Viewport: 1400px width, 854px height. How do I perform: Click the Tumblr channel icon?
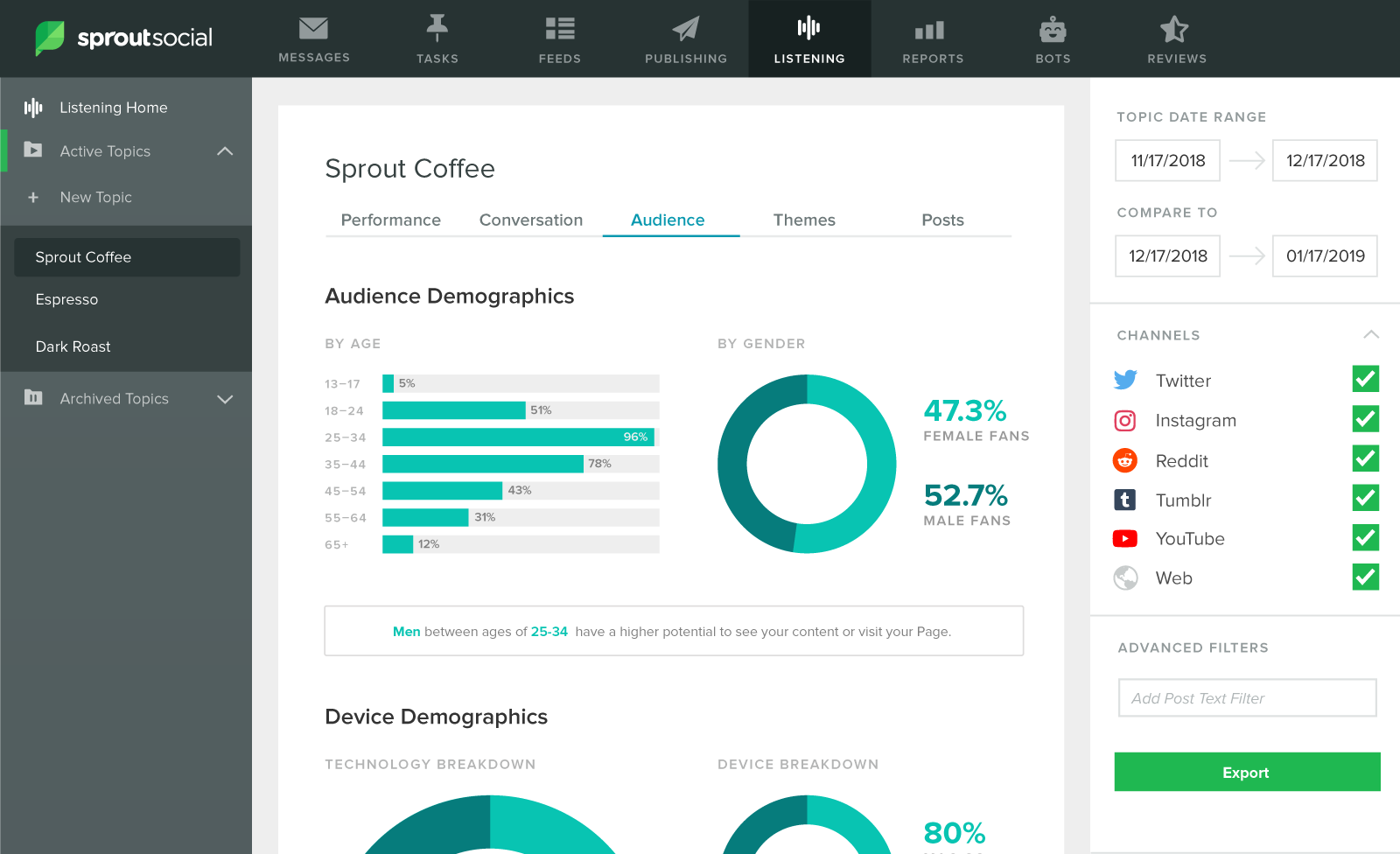click(x=1125, y=500)
